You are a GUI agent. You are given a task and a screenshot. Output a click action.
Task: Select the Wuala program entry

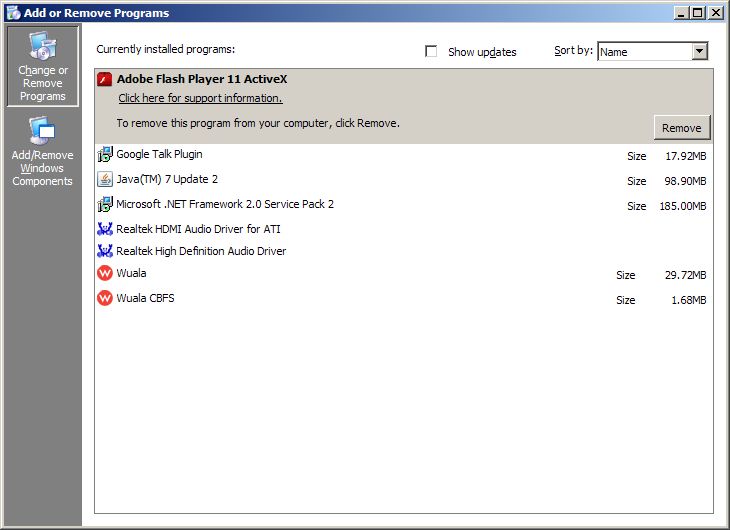point(404,273)
